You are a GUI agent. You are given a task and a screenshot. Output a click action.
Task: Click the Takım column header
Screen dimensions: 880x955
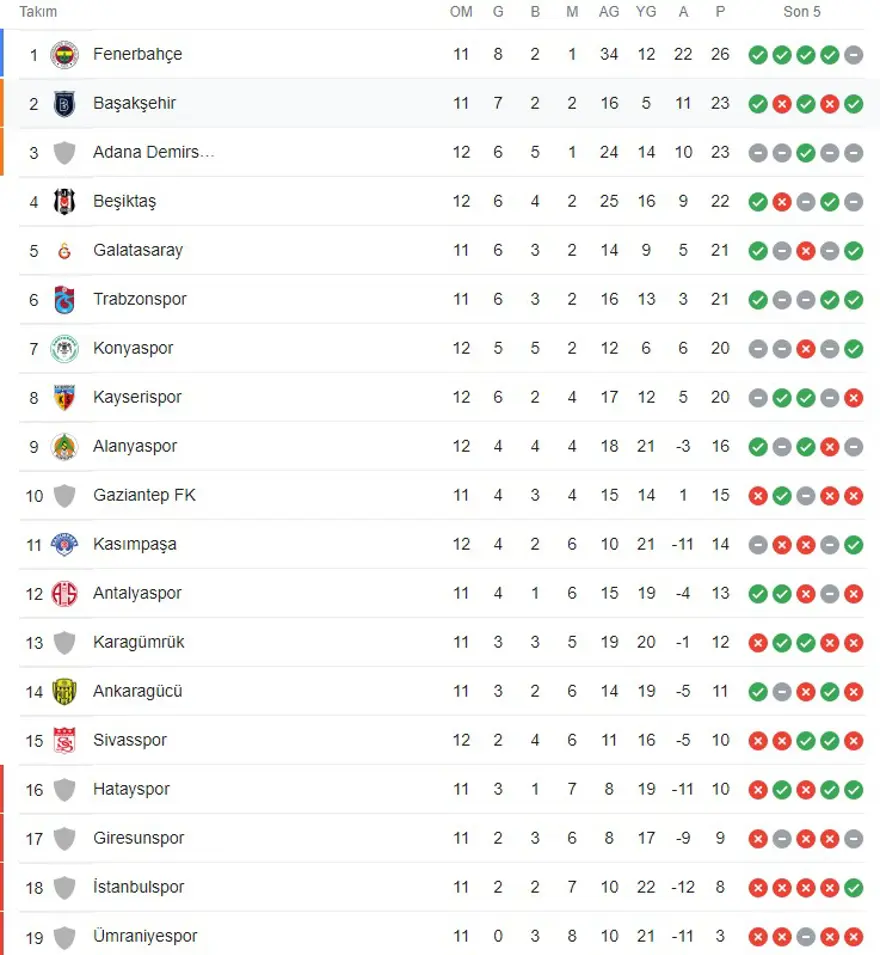click(39, 12)
